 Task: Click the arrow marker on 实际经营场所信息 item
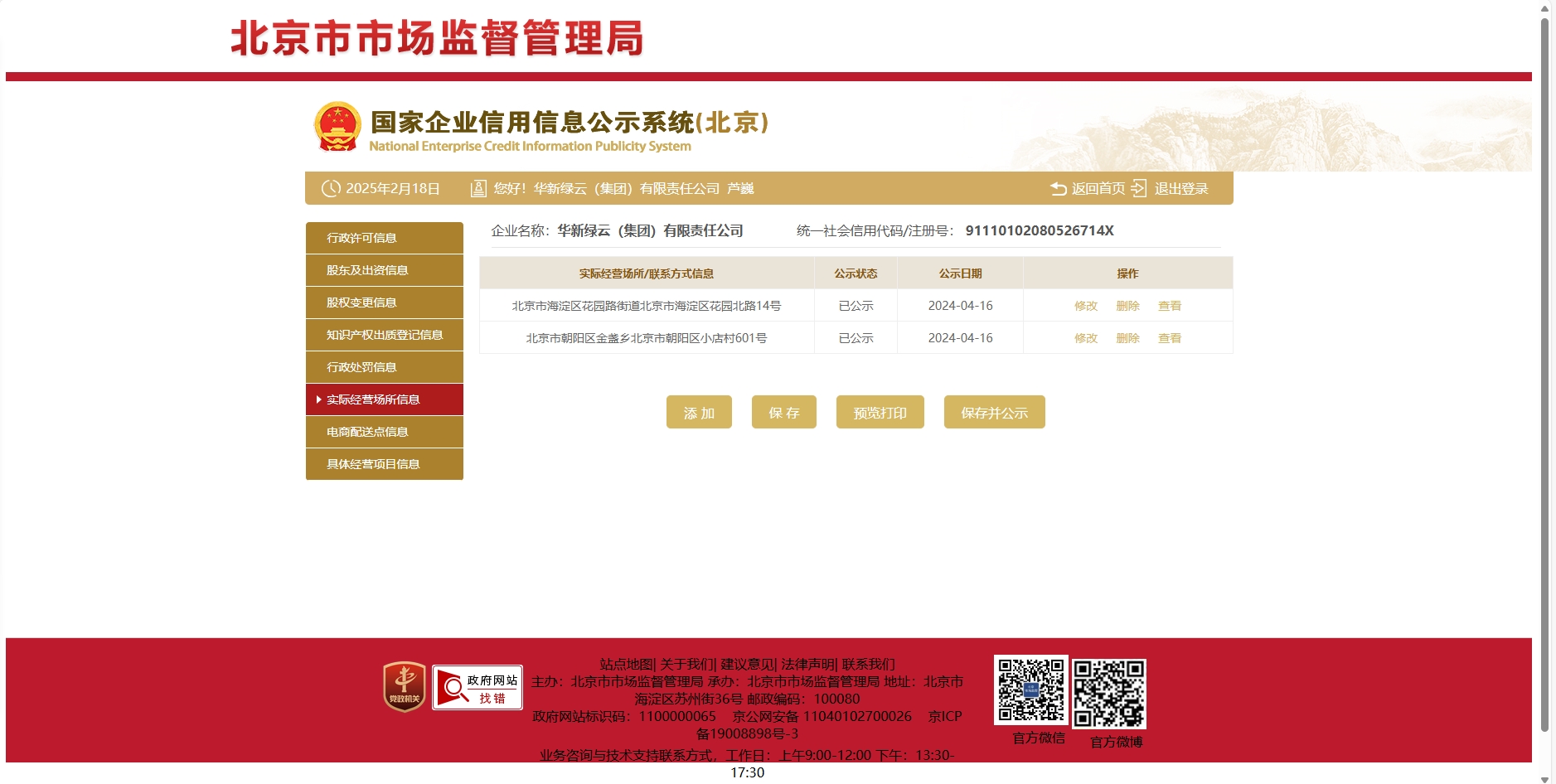(319, 399)
